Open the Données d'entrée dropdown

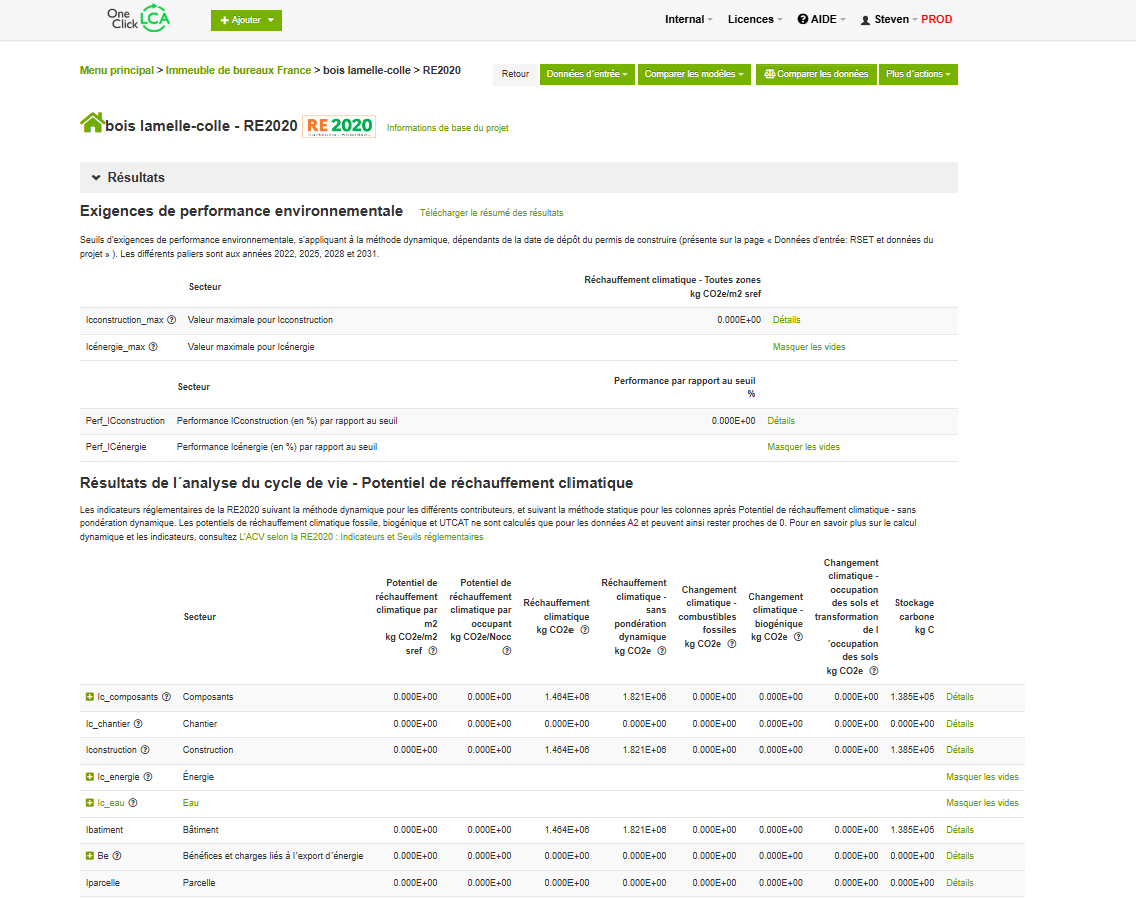pyautogui.click(x=587, y=74)
